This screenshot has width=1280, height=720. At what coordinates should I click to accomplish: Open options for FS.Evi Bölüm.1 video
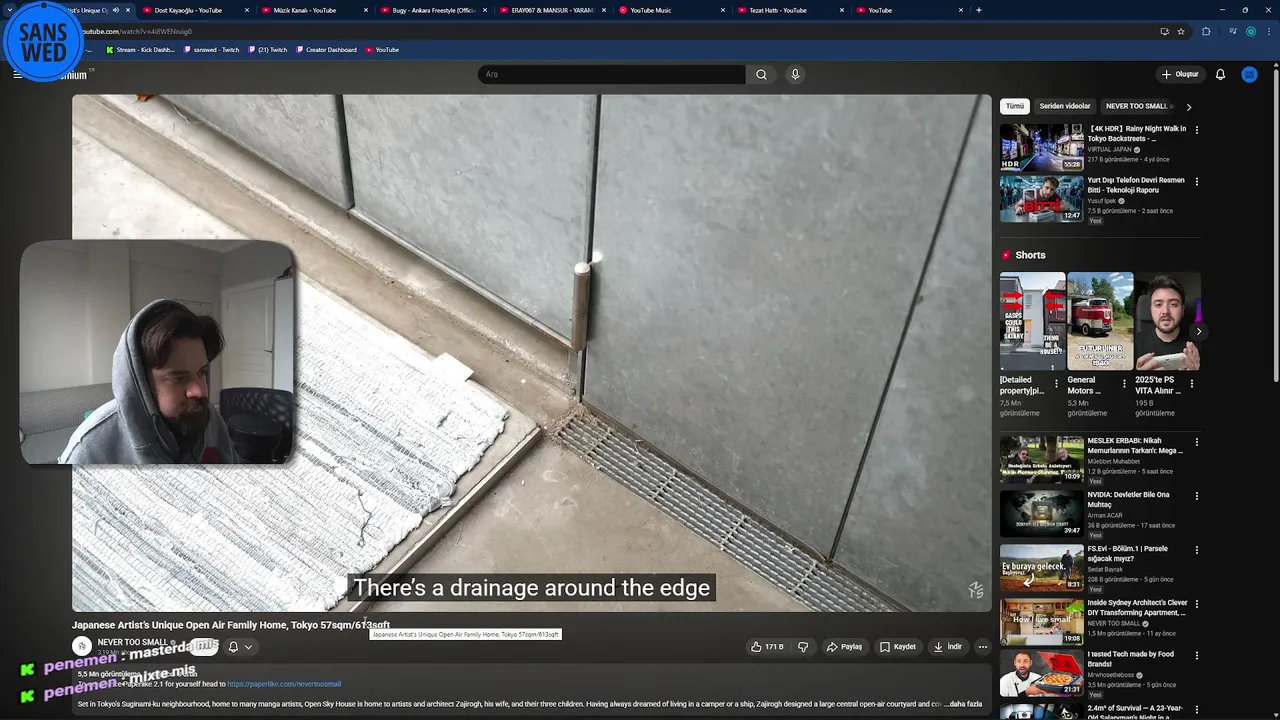[x=1197, y=550]
